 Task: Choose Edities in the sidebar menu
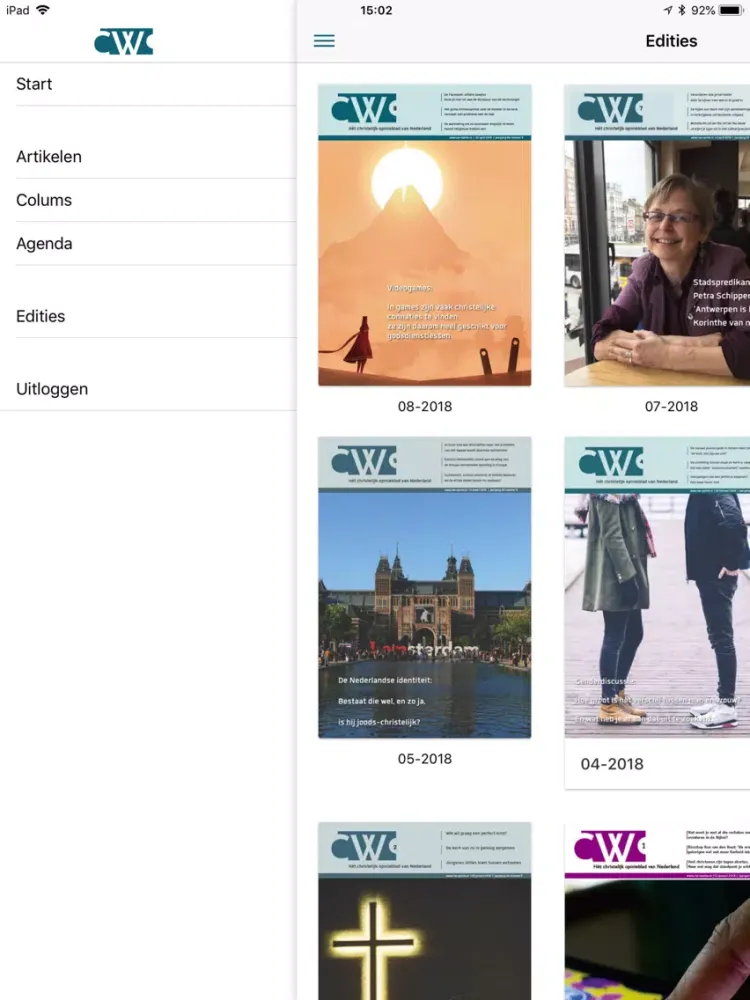tap(148, 316)
